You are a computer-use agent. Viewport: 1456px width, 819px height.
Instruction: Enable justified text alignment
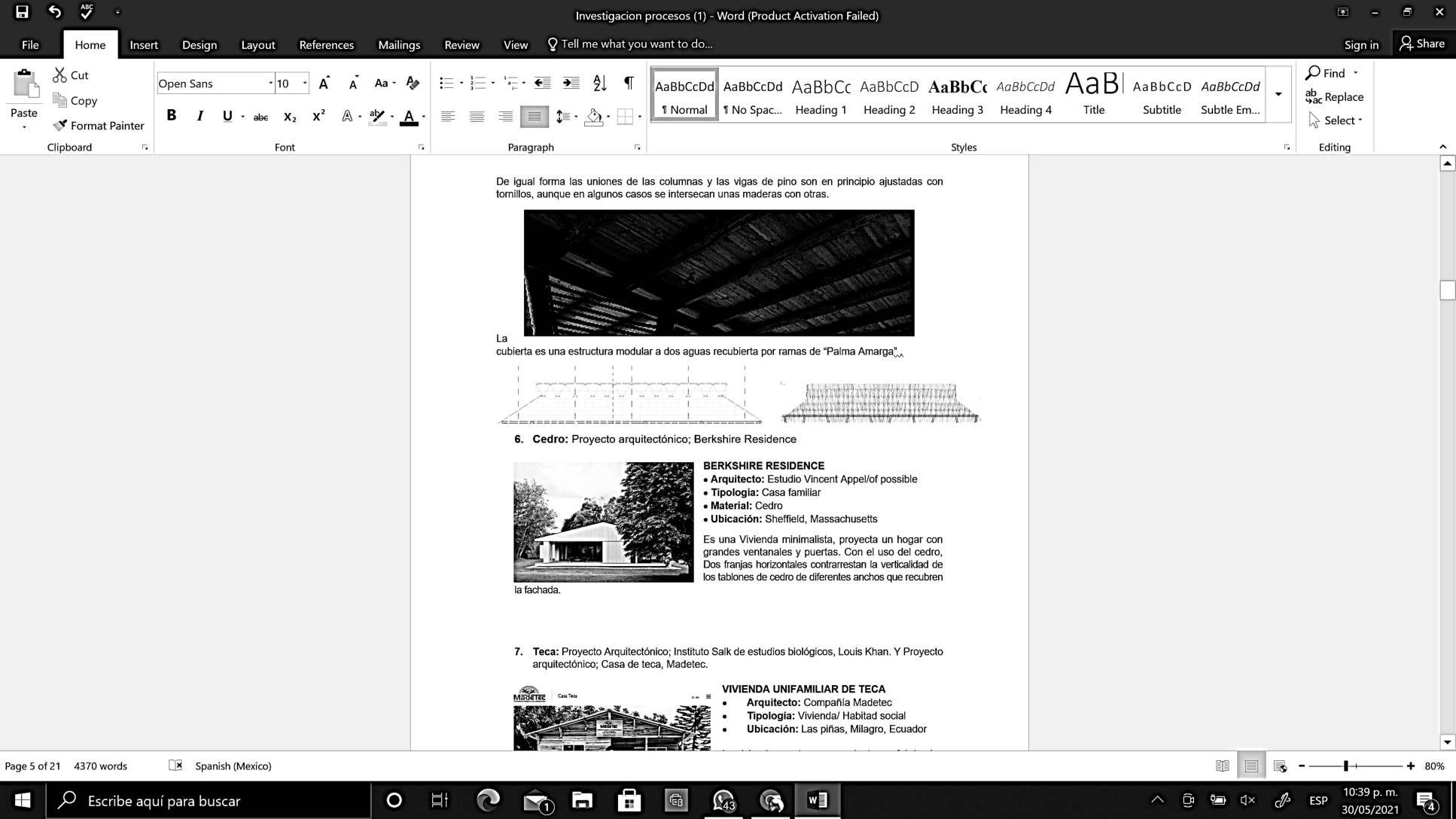[534, 117]
